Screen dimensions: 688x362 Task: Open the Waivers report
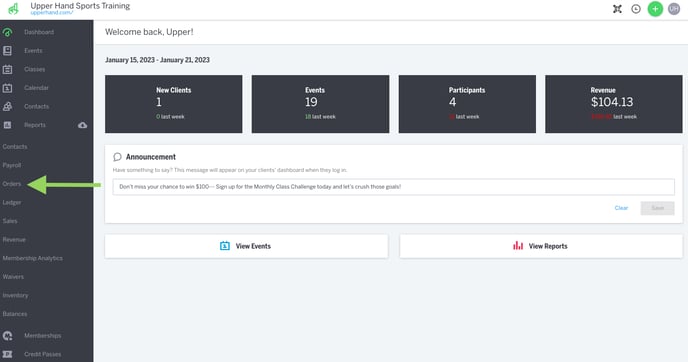13,276
